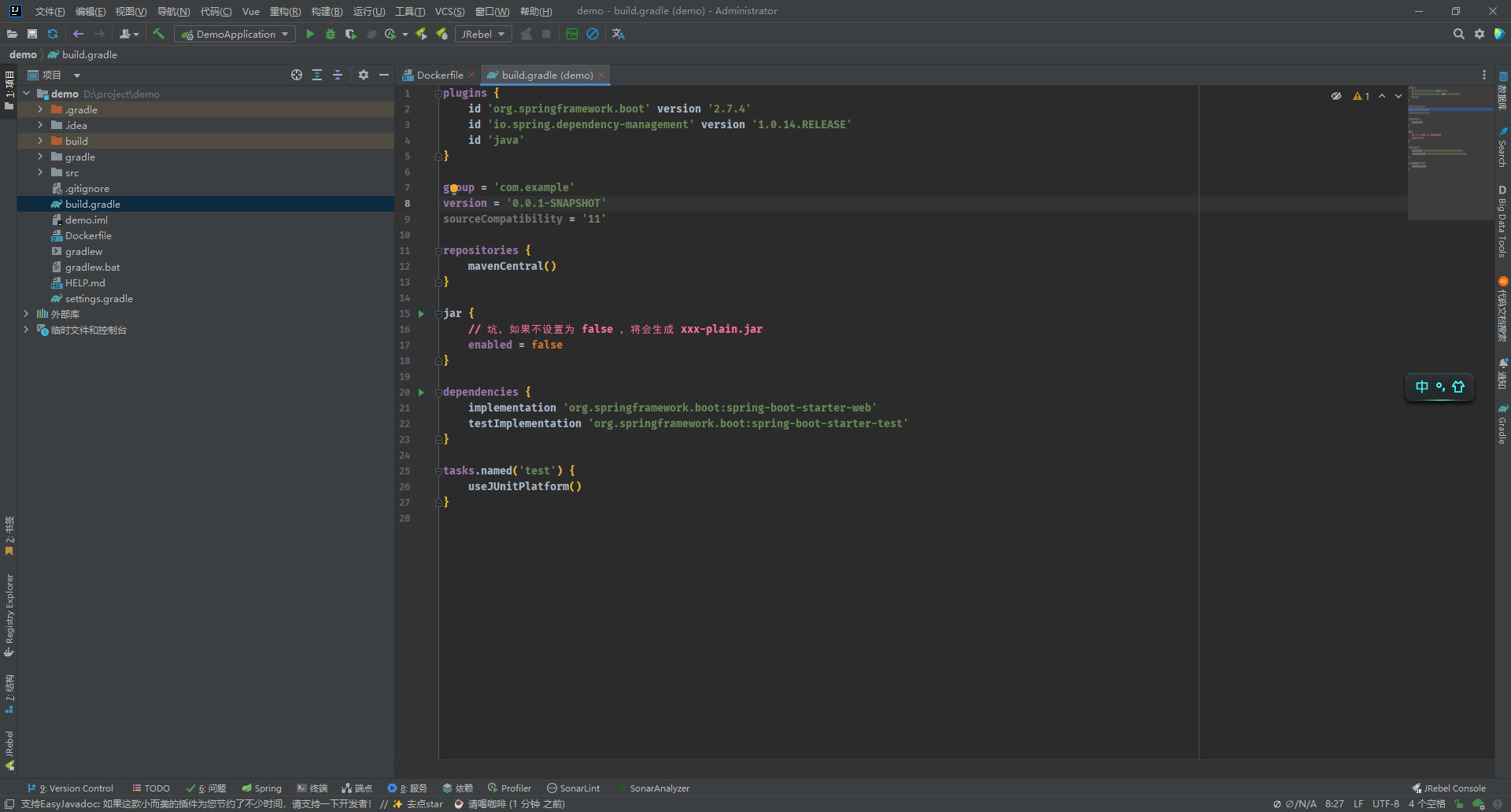The width and height of the screenshot is (1511, 812).
Task: Open the JRebel Console tool window
Action: tap(1449, 788)
